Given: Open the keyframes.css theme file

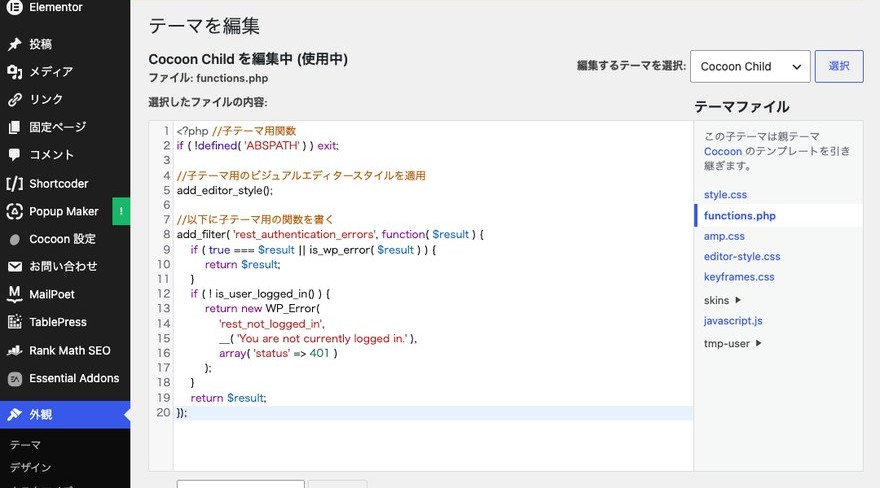Looking at the screenshot, I should click(739, 277).
